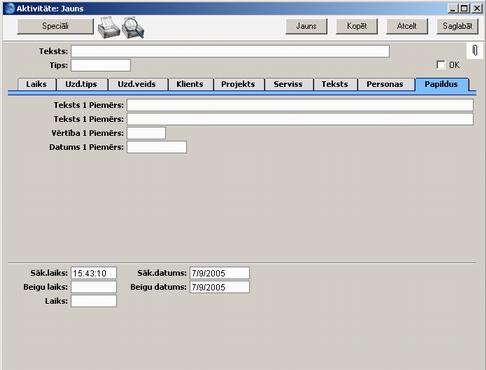Image resolution: width=486 pixels, height=370 pixels.
Task: Open print preview with the magnifier icon
Action: [133, 27]
